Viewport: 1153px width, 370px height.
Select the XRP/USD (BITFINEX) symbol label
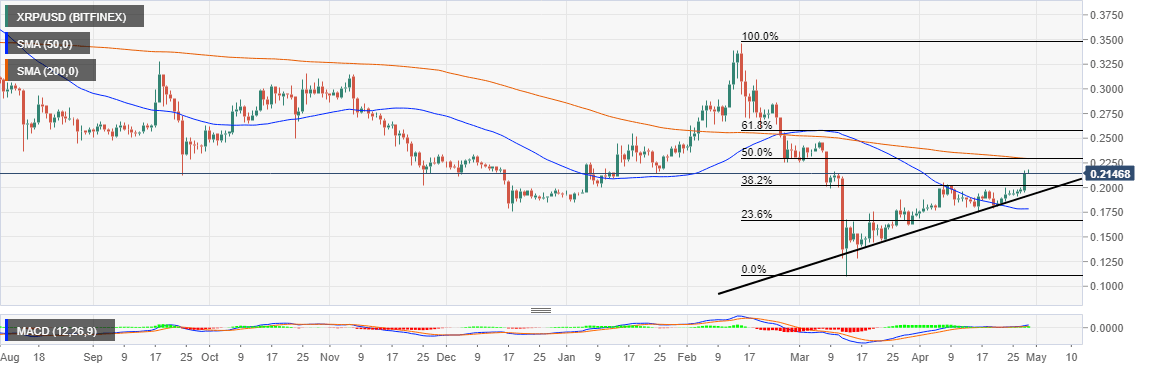pos(75,16)
